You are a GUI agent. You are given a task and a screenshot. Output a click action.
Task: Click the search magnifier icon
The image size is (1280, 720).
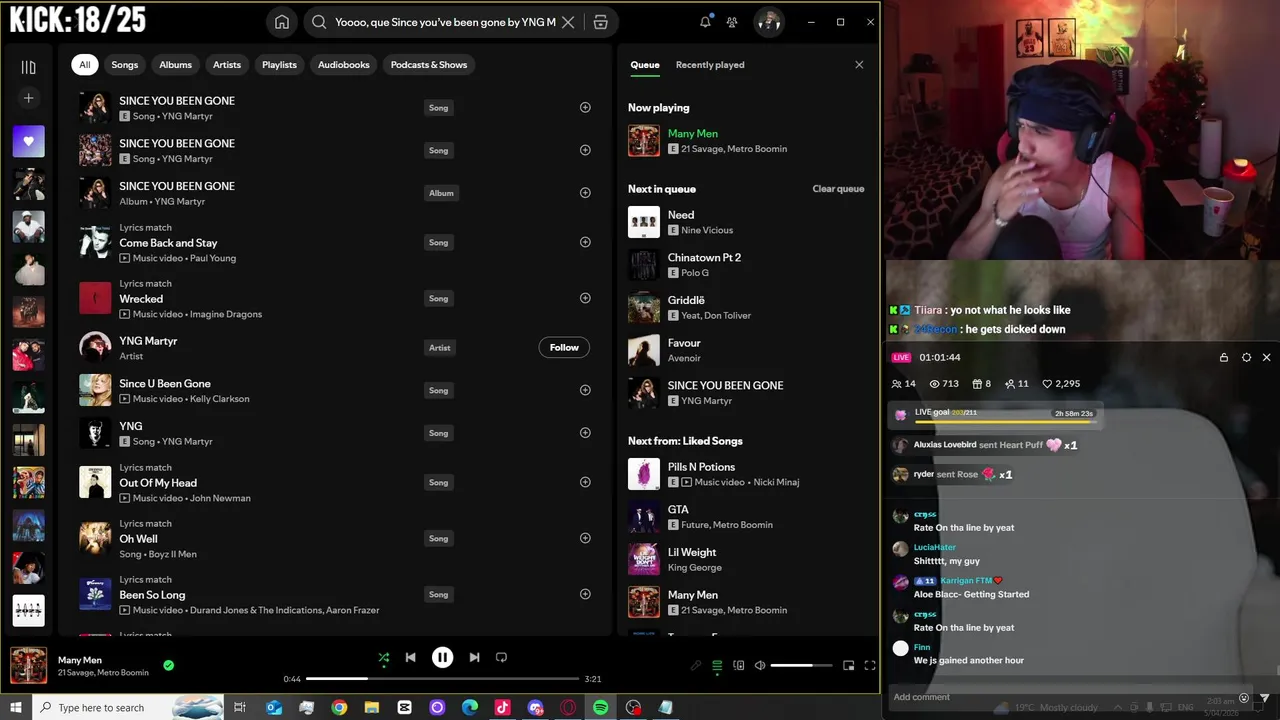click(319, 22)
